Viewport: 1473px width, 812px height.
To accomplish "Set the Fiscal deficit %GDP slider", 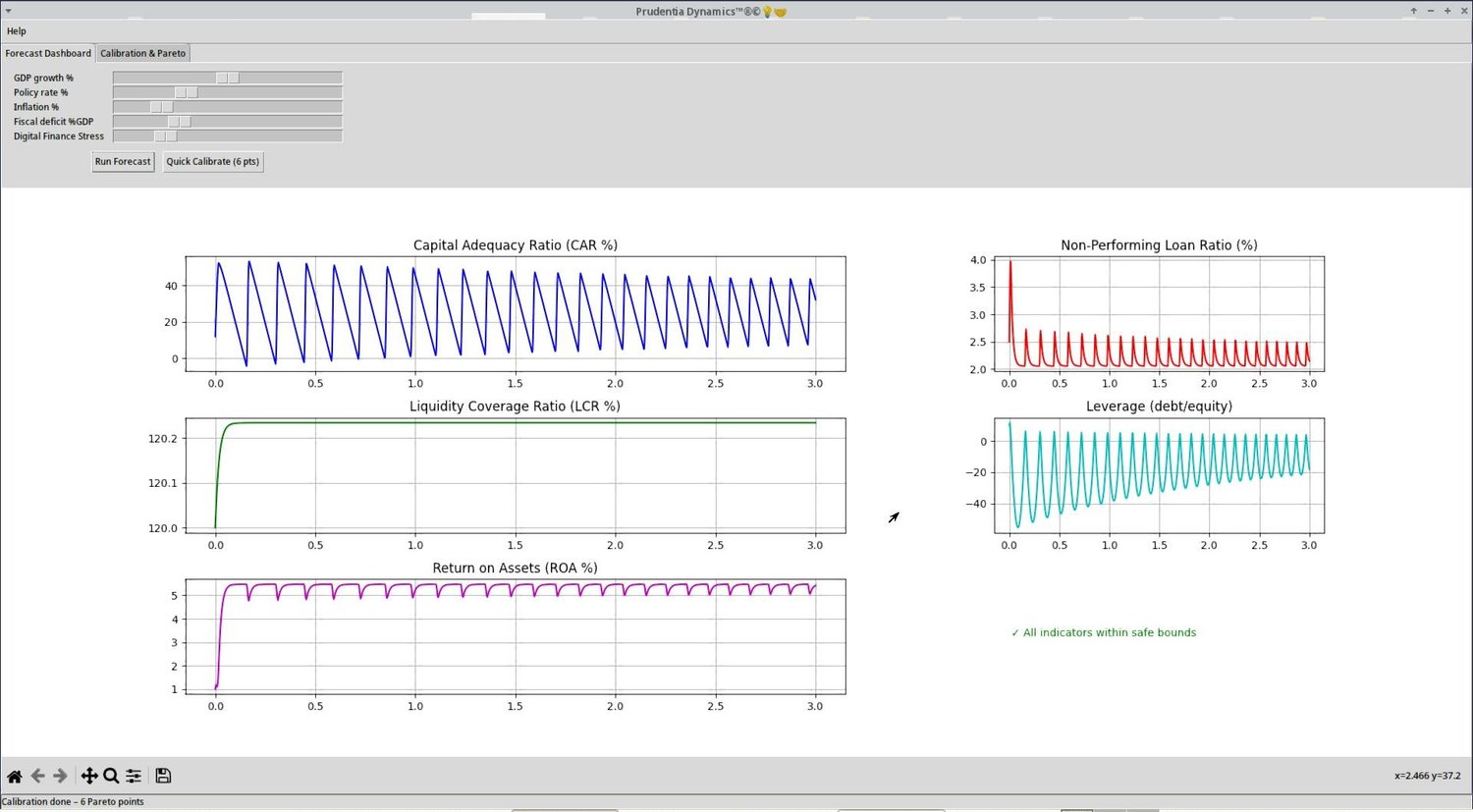I will point(228,122).
